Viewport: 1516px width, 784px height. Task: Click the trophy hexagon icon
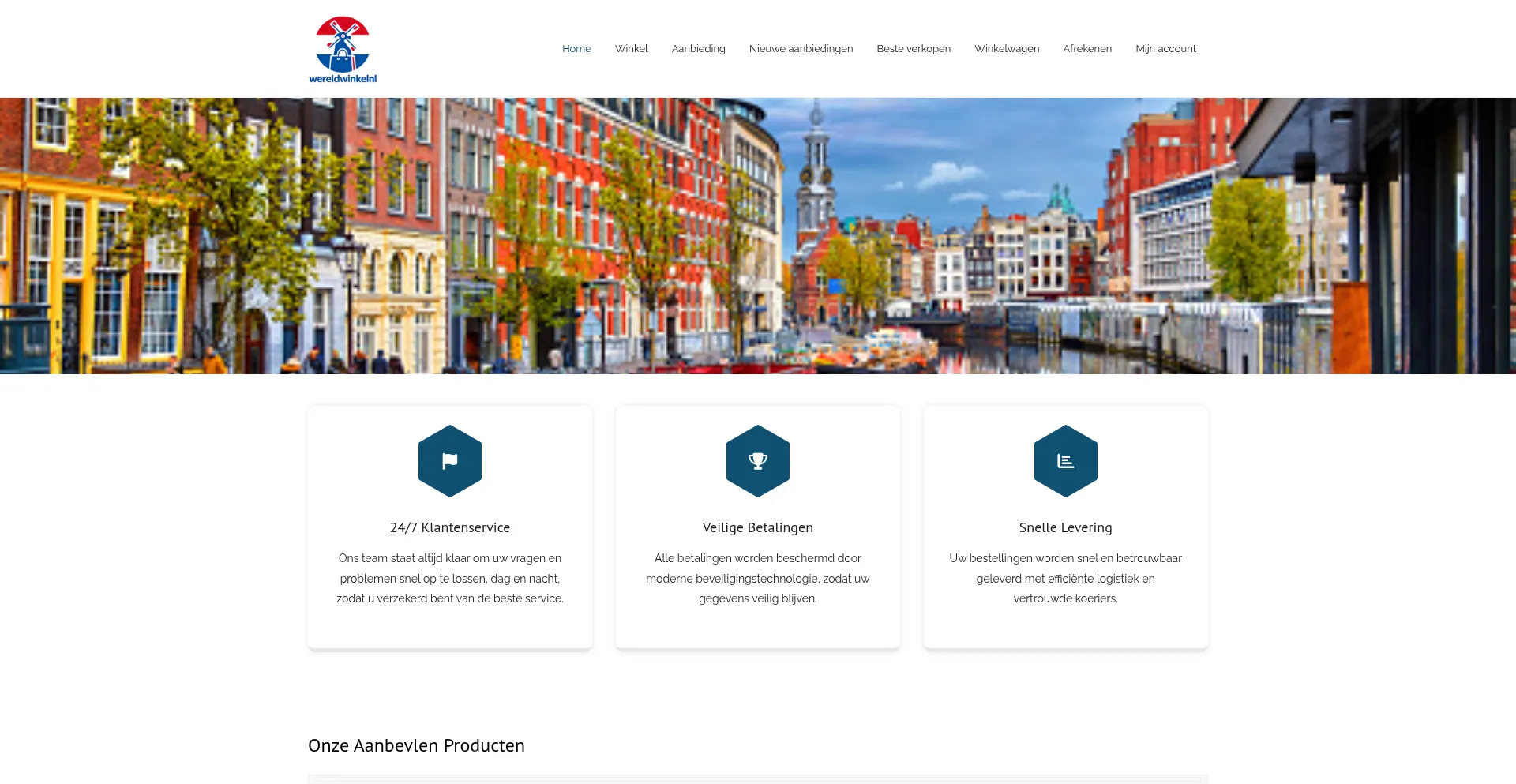click(758, 461)
